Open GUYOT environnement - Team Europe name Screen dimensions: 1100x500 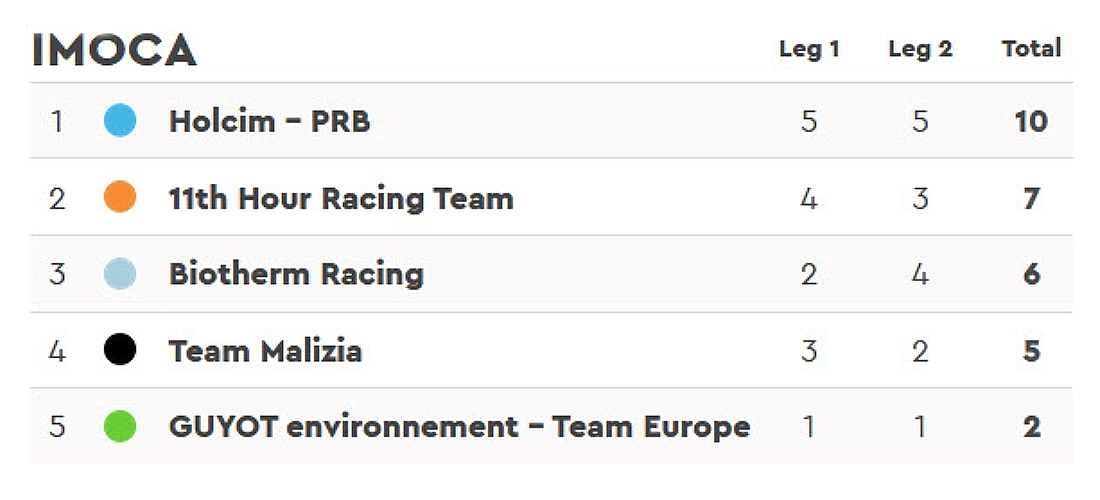coord(460,426)
